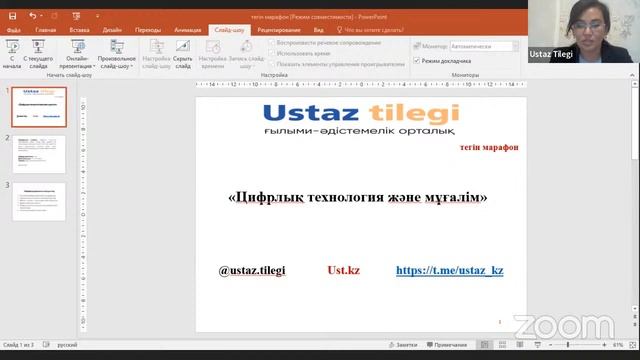
Task: Click the 'тегін марафон' text on slide
Action: [x=489, y=147]
